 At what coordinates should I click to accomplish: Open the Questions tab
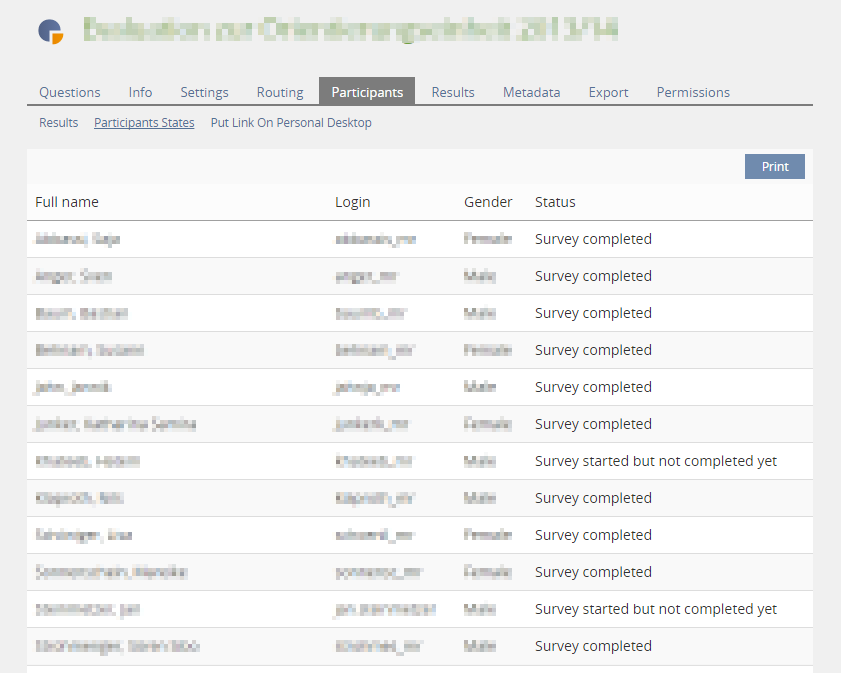point(70,92)
